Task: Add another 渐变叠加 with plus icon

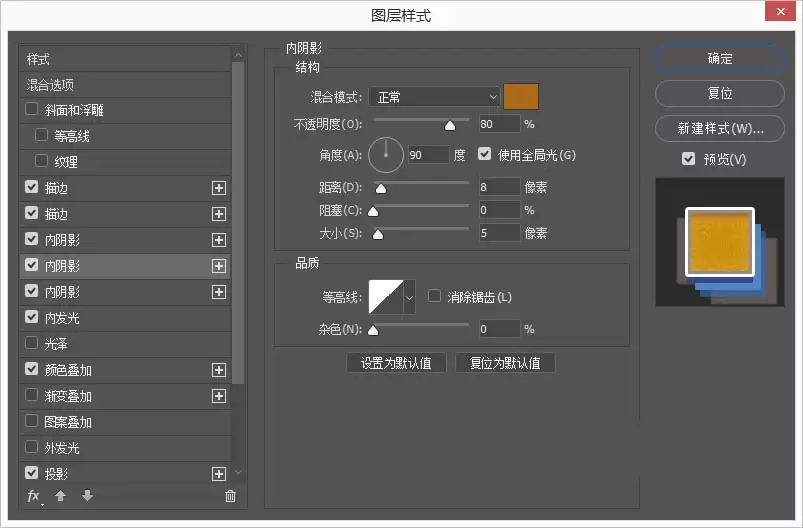Action: (219, 396)
